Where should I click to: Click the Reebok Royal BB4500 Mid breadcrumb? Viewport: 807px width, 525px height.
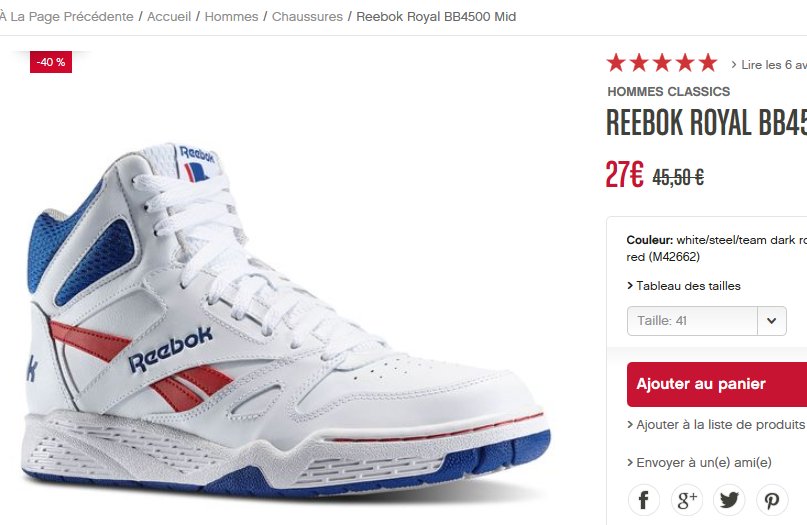436,17
